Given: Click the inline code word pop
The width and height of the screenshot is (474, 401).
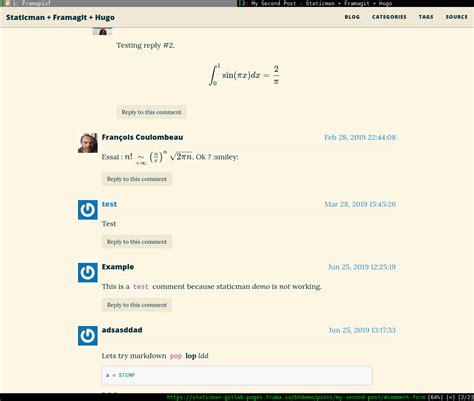Looking at the screenshot, I should pos(176,356).
